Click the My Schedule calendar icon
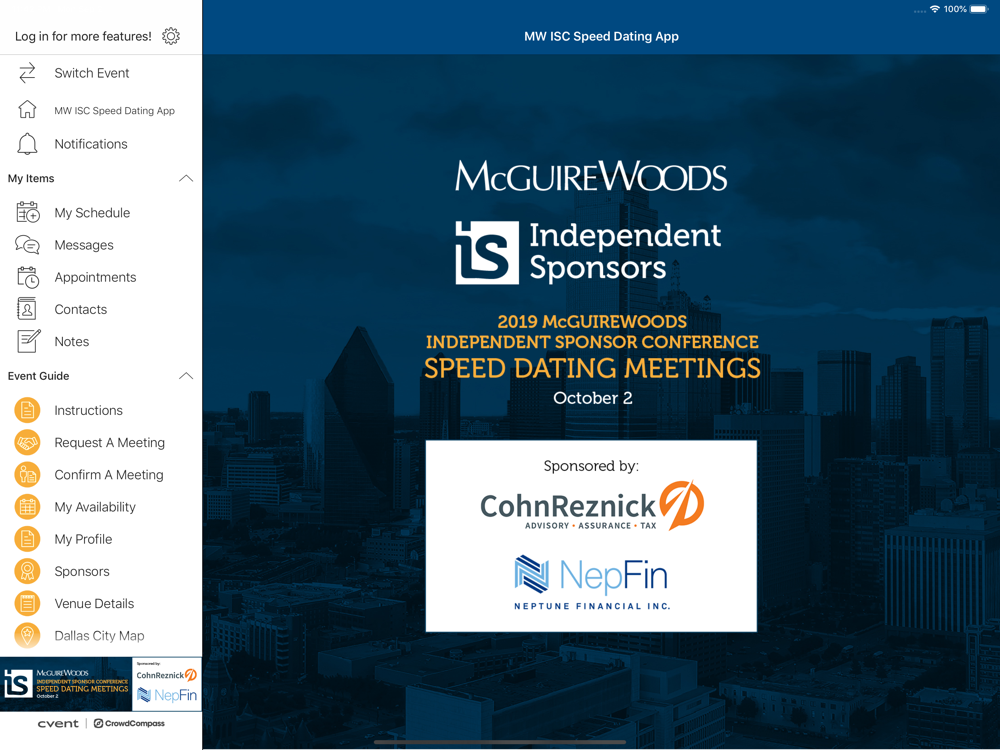This screenshot has height=750, width=1000. click(x=27, y=212)
